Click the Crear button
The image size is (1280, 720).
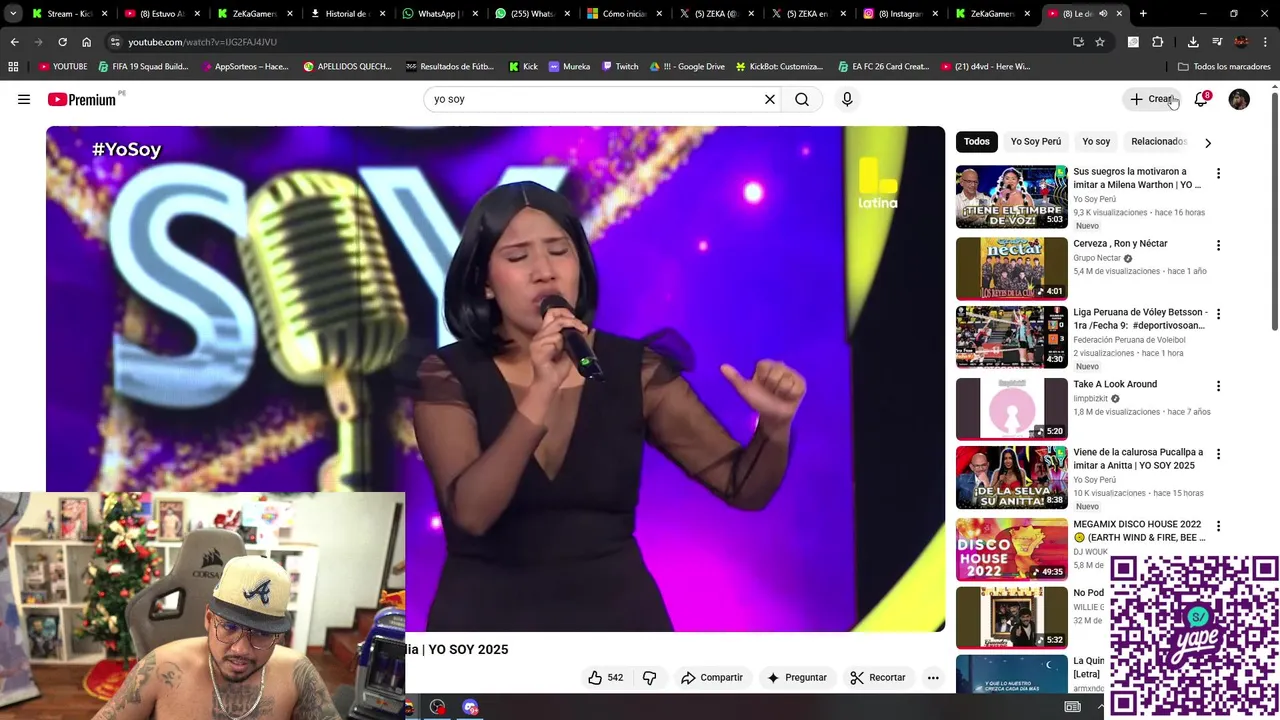(1152, 99)
